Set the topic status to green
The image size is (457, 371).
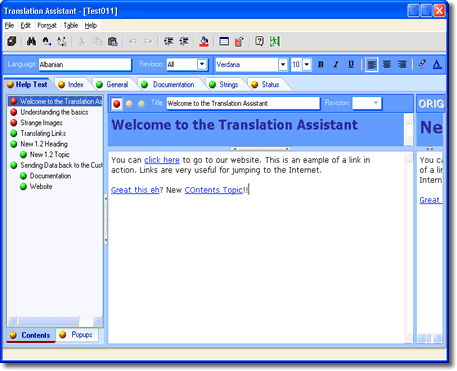(x=141, y=104)
